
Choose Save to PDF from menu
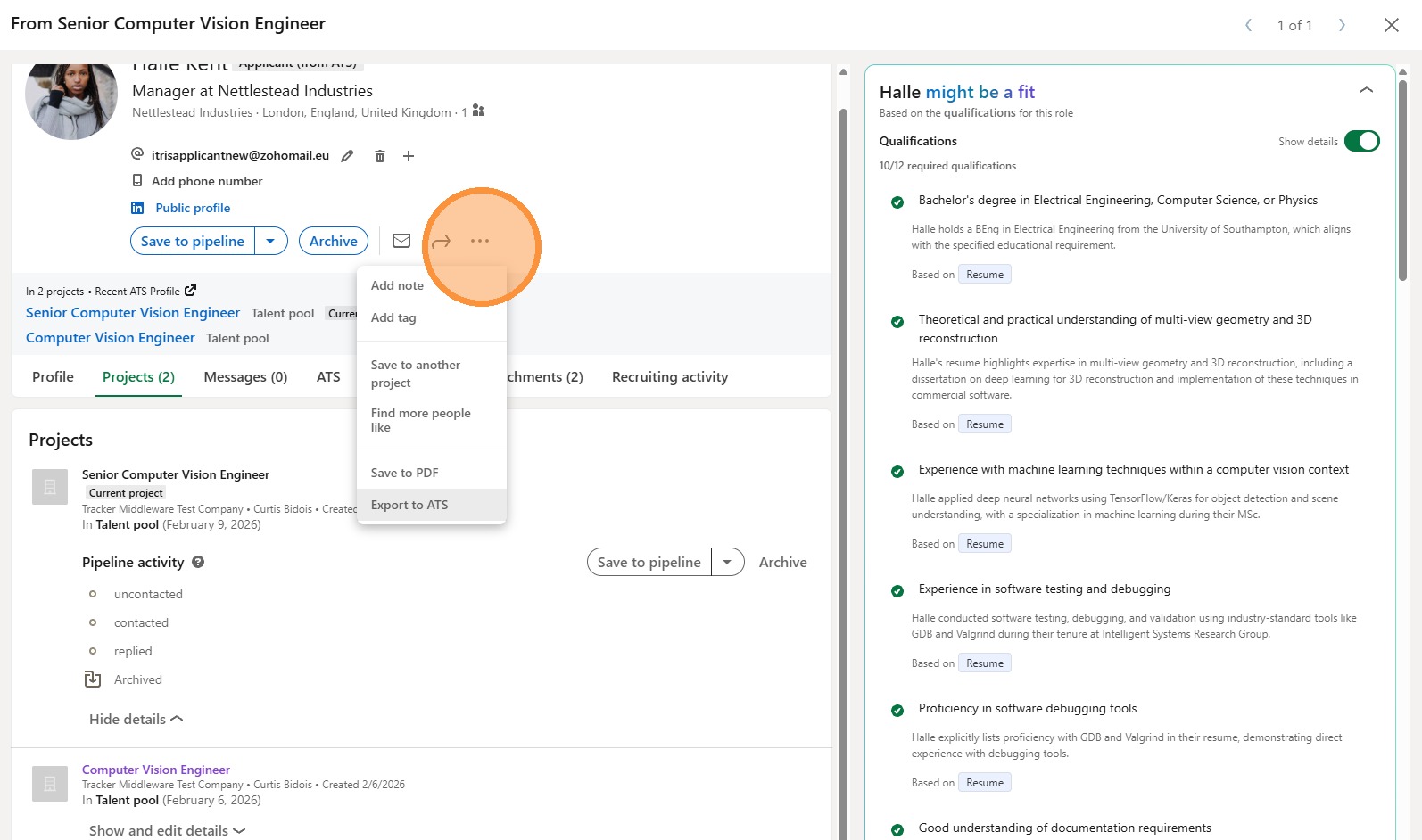click(404, 473)
